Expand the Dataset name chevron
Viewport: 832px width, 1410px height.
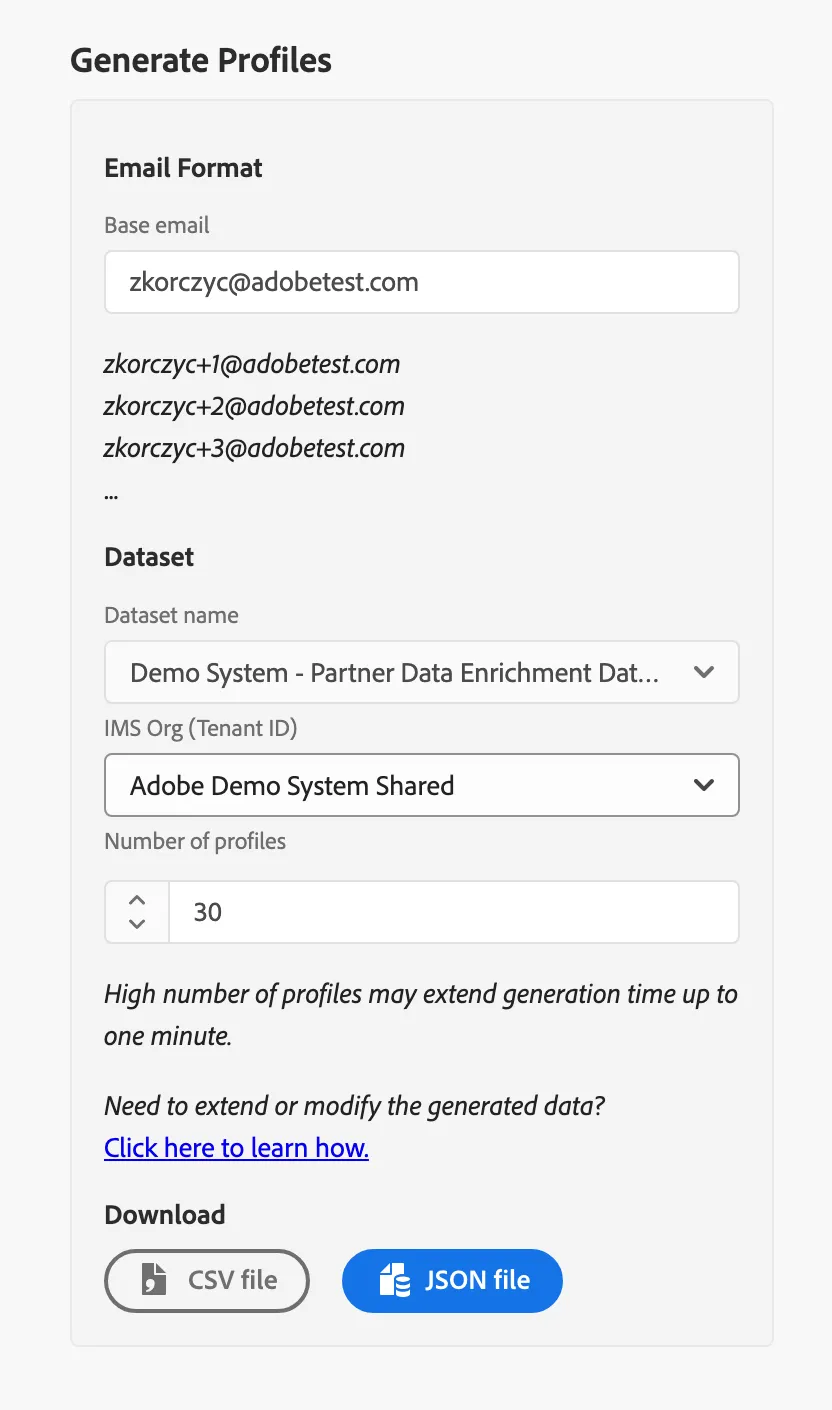[x=704, y=672]
